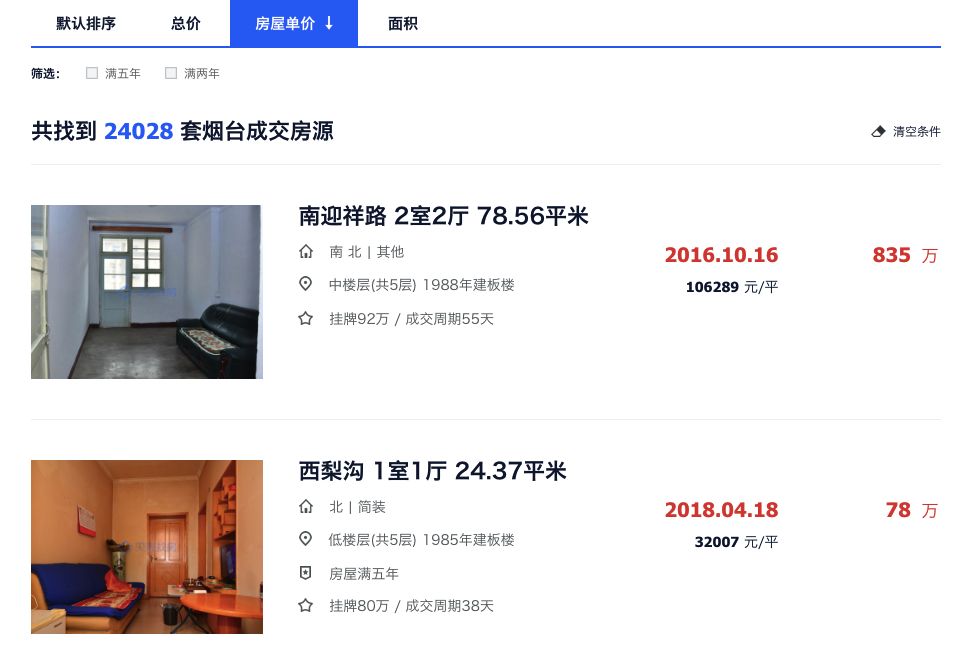The width and height of the screenshot is (980, 670).
Task: Open listing 南迎祥路 2室2厅 78.56平米
Action: pyautogui.click(x=443, y=216)
